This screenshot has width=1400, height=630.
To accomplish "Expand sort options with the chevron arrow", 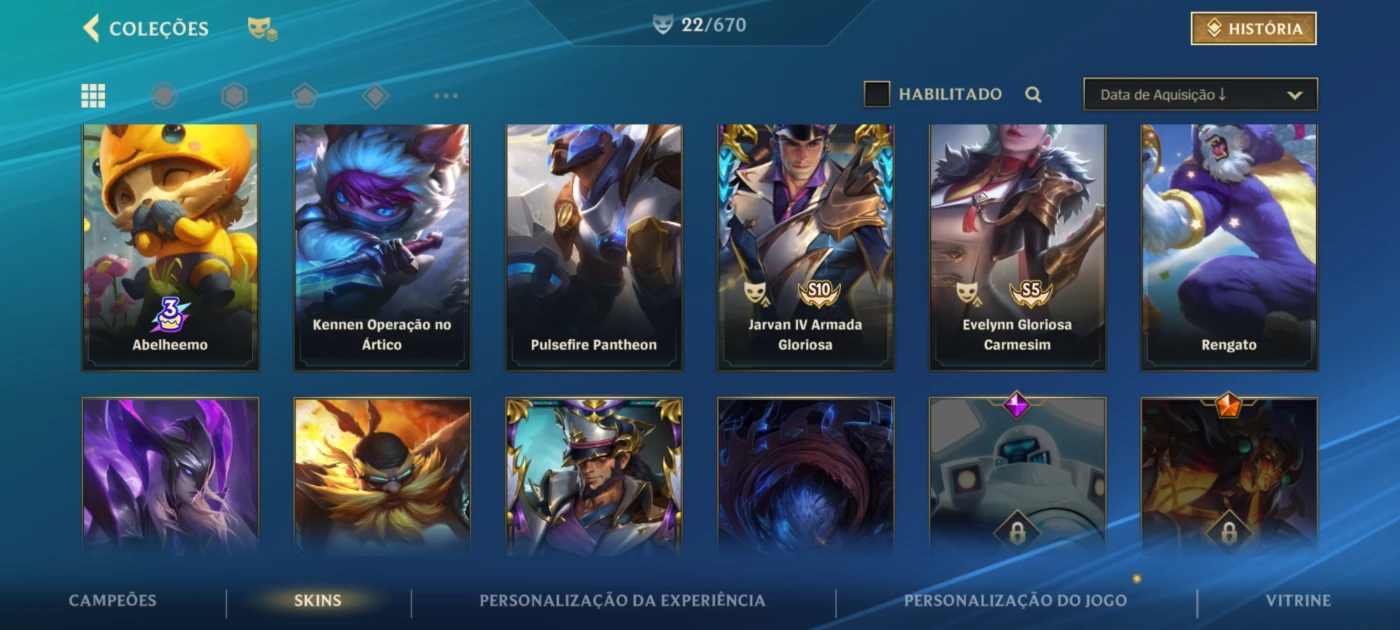I will tap(1294, 95).
